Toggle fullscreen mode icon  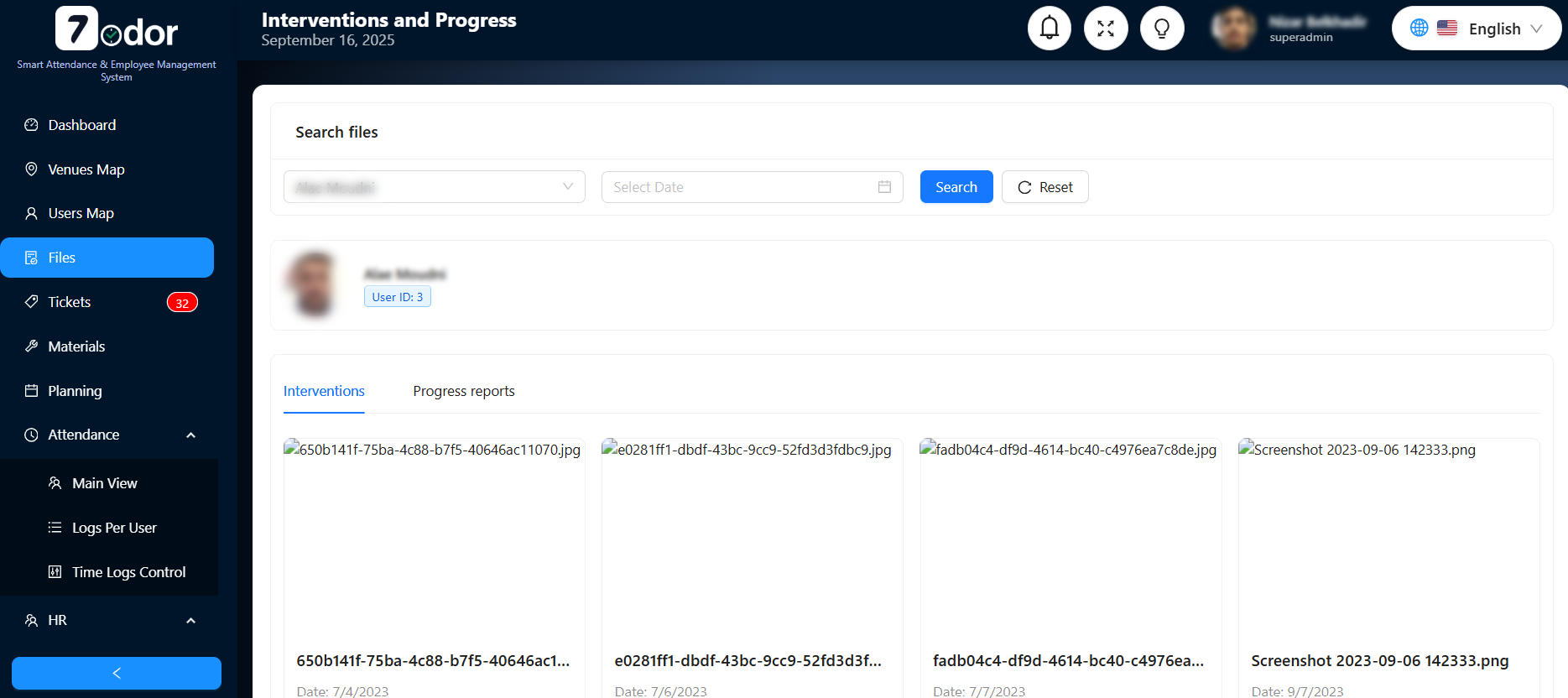pyautogui.click(x=1105, y=29)
